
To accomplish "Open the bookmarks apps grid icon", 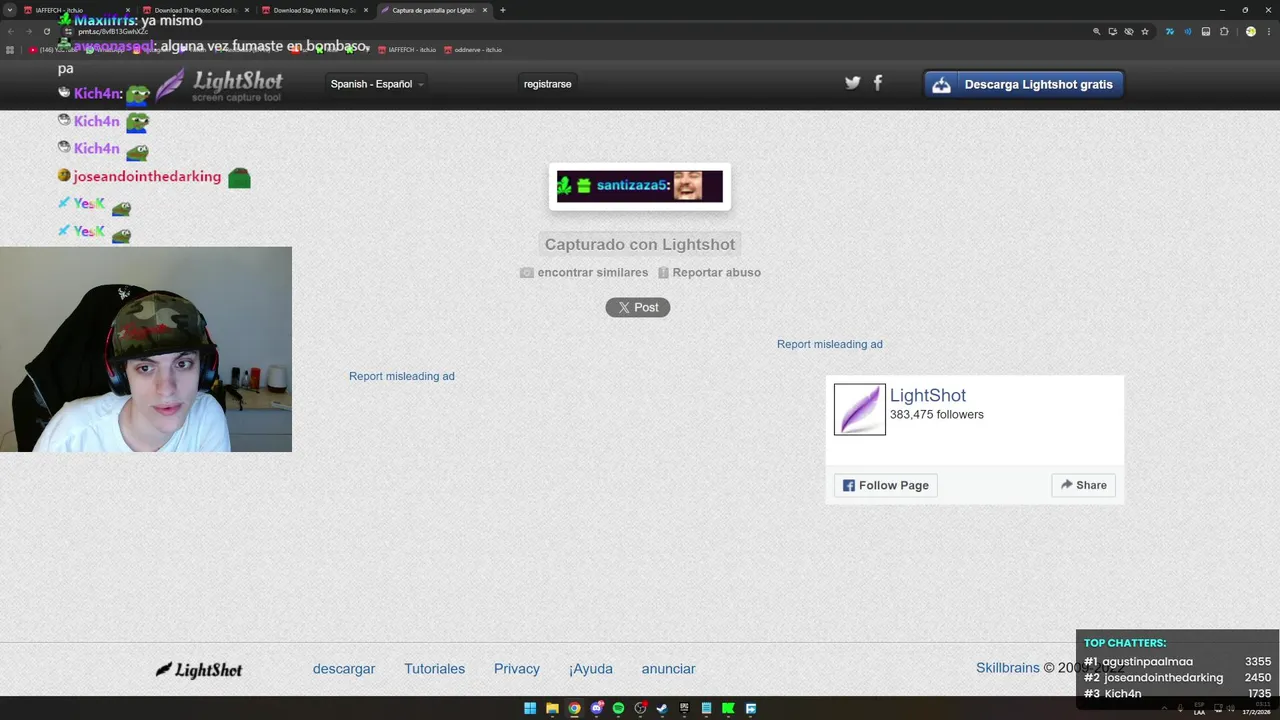I will tap(10, 49).
